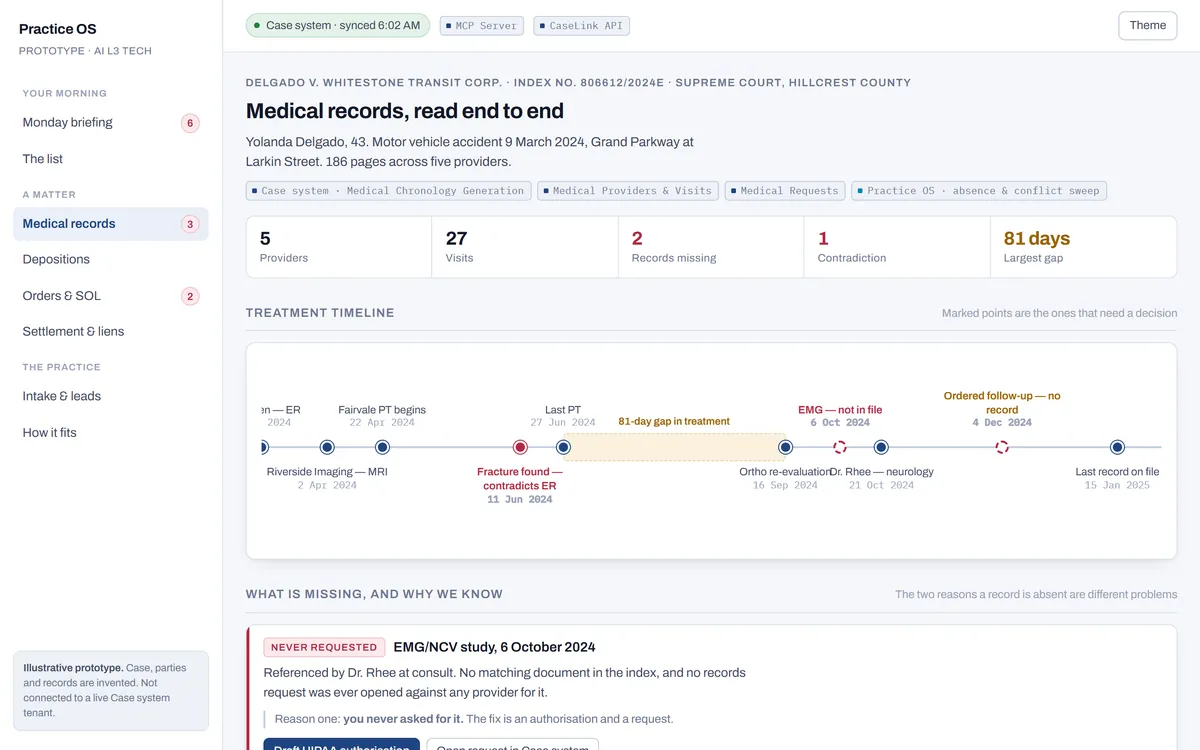Click the Delgado v. Whitestone case caption
This screenshot has width=1200, height=750.
[578, 82]
